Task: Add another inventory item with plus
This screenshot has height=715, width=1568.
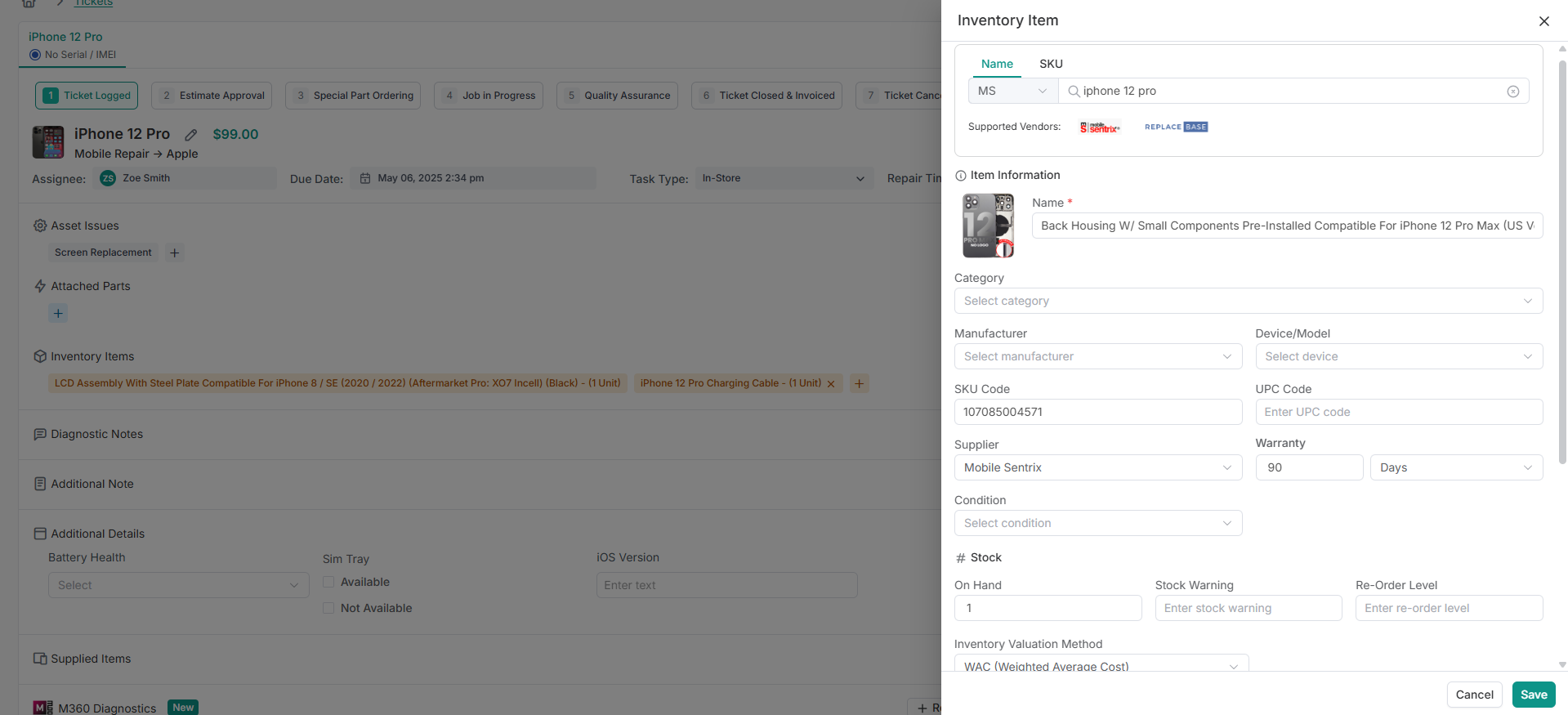Action: (859, 383)
